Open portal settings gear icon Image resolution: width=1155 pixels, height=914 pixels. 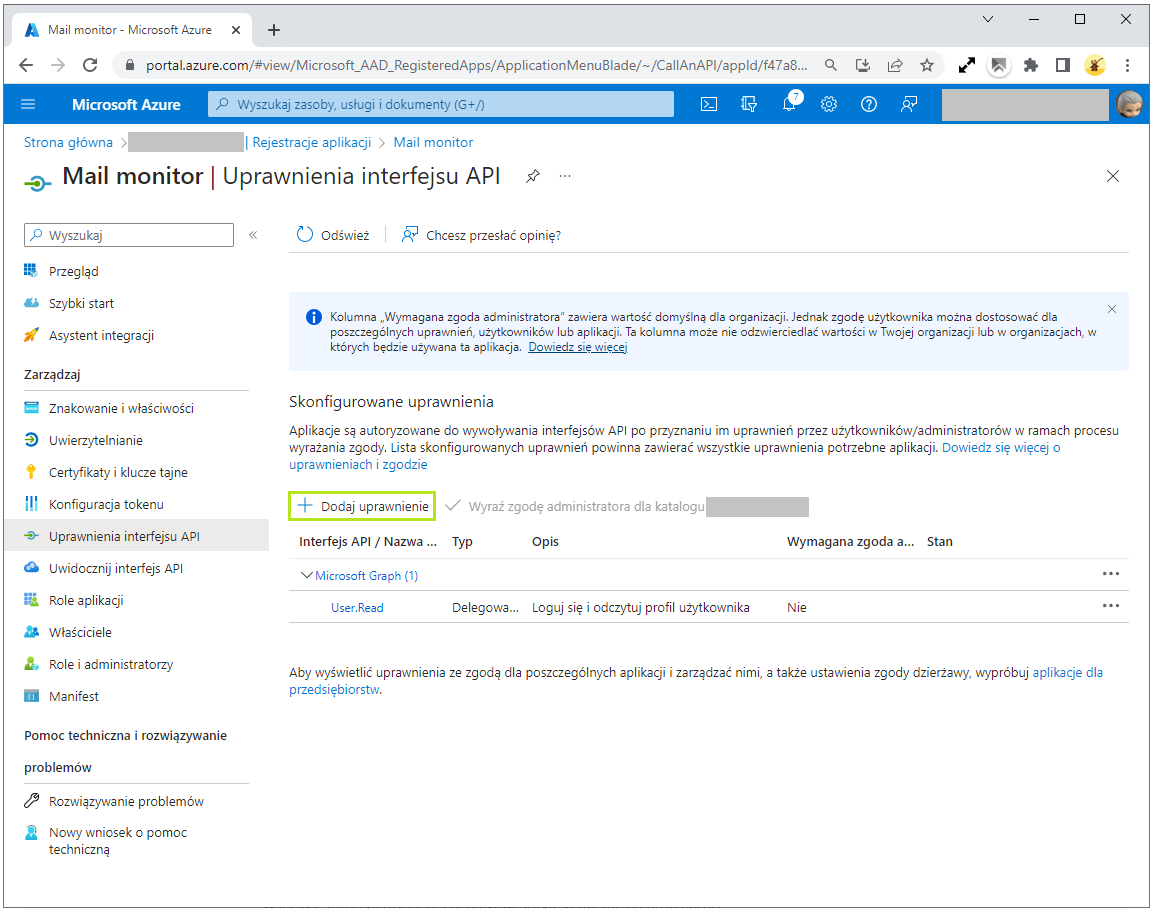(828, 104)
